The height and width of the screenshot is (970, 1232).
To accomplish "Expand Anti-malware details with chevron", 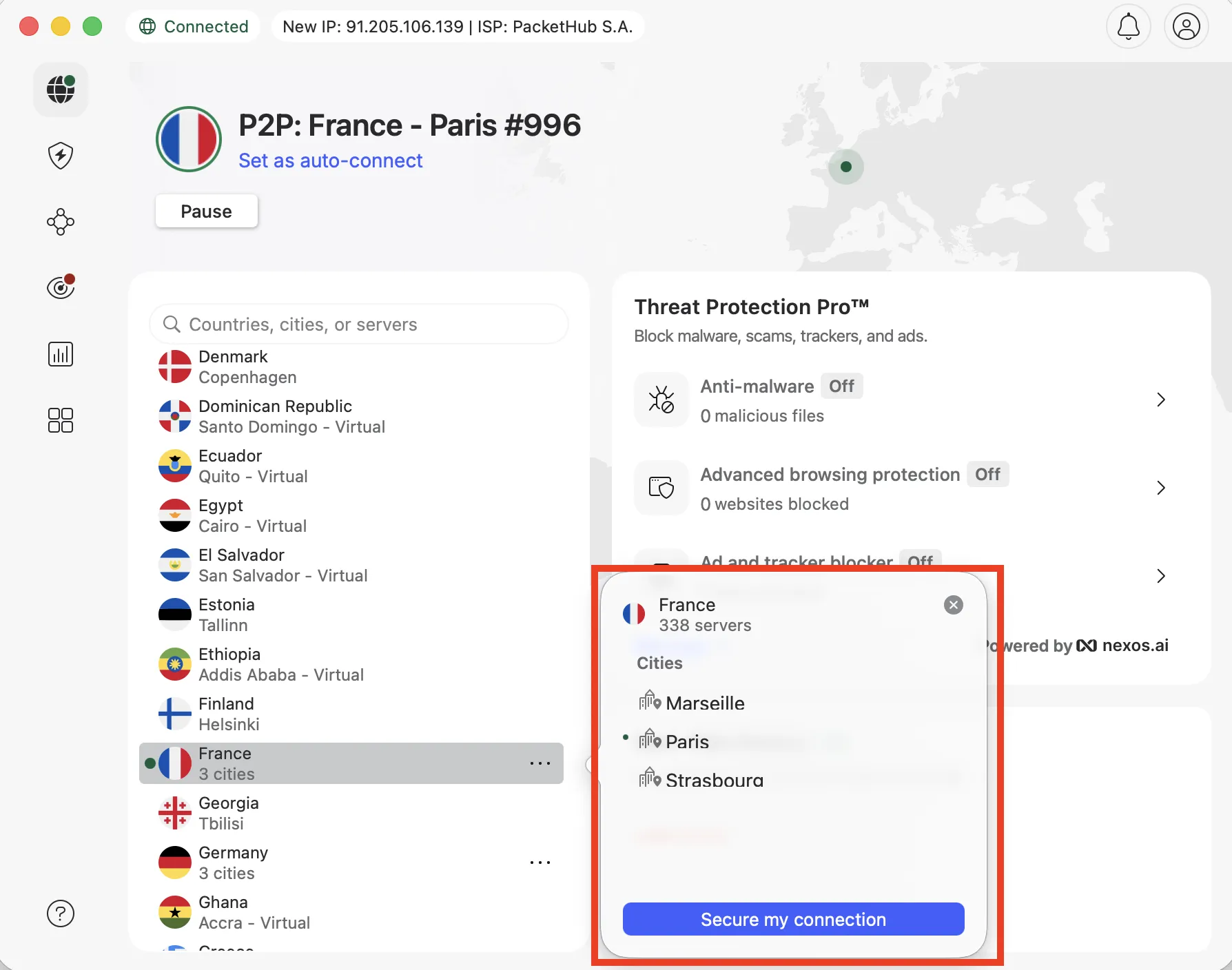I will point(1161,400).
